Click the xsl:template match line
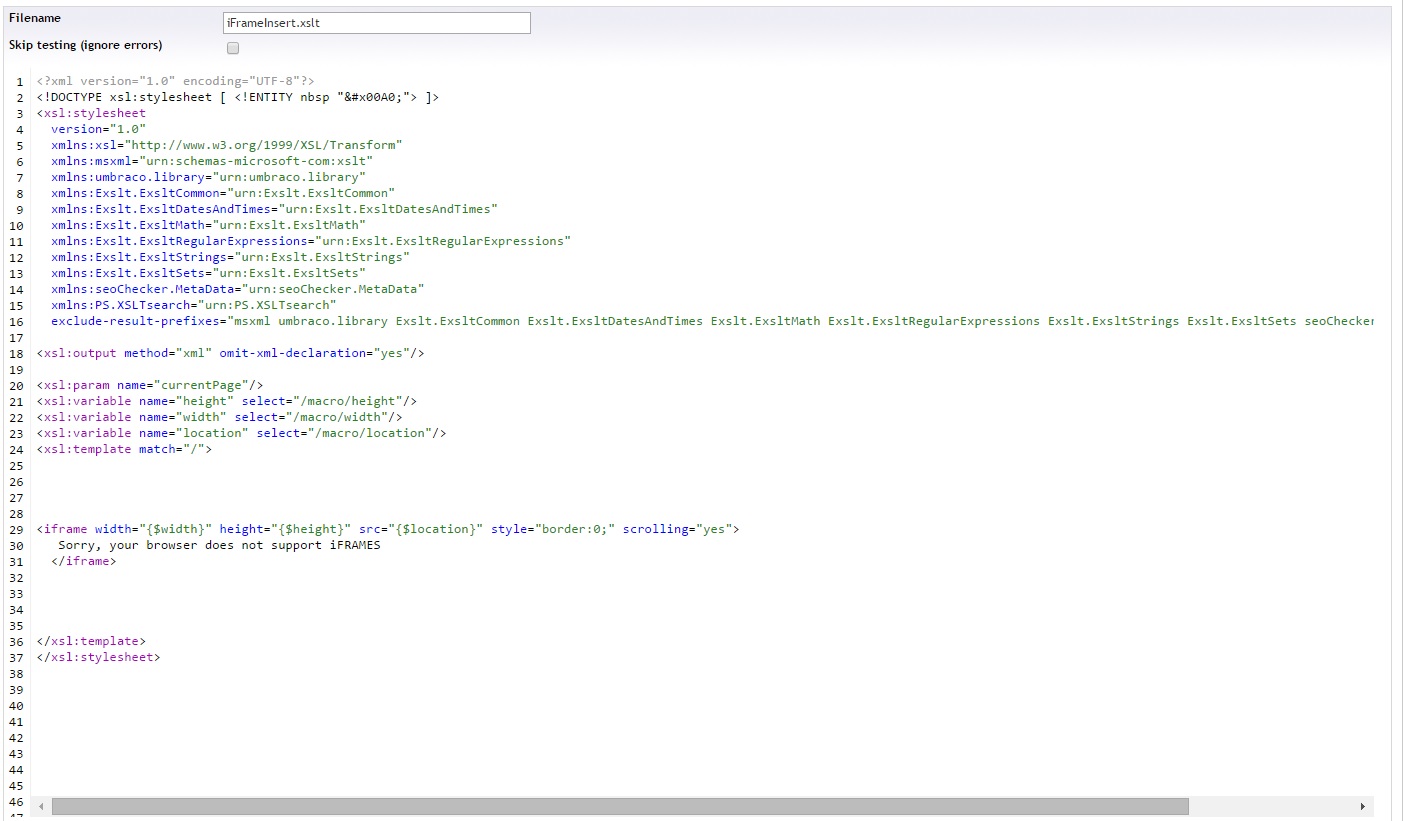The width and height of the screenshot is (1403, 821). 124,449
